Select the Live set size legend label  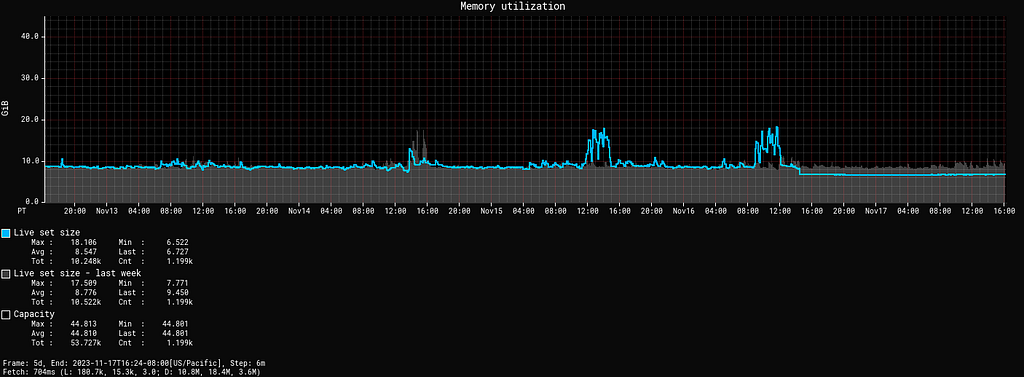pos(47,233)
